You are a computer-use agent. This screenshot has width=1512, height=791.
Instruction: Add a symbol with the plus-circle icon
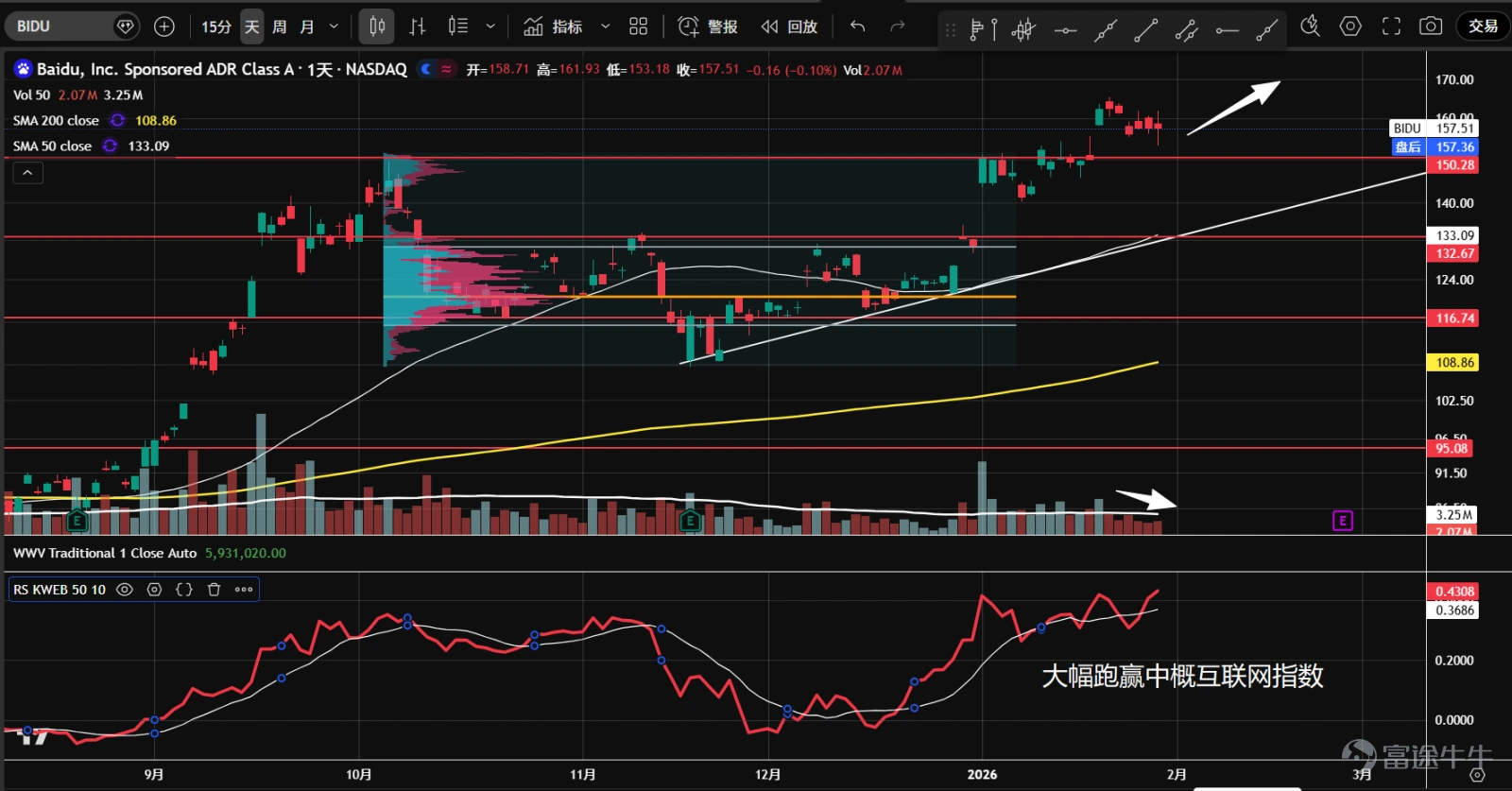tap(164, 26)
